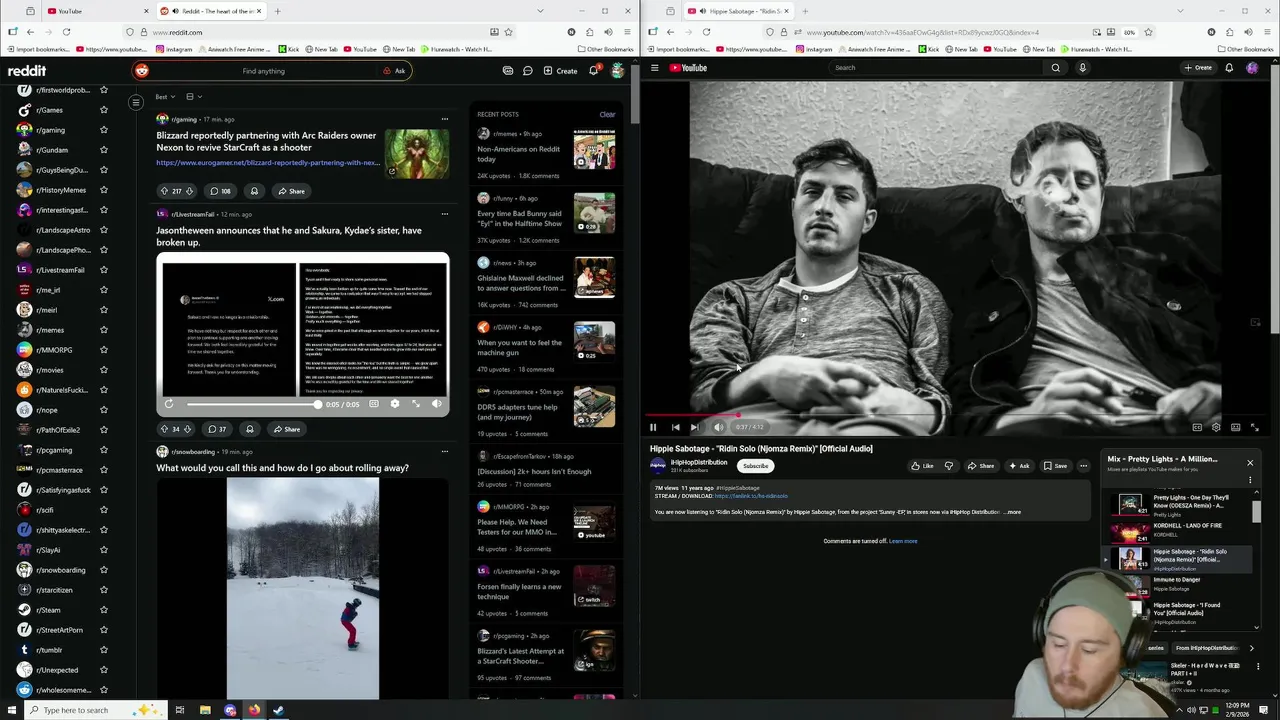Viewport: 1280px width, 720px height.
Task: Enter fullscreen on the YouTube player
Action: coord(1254,427)
